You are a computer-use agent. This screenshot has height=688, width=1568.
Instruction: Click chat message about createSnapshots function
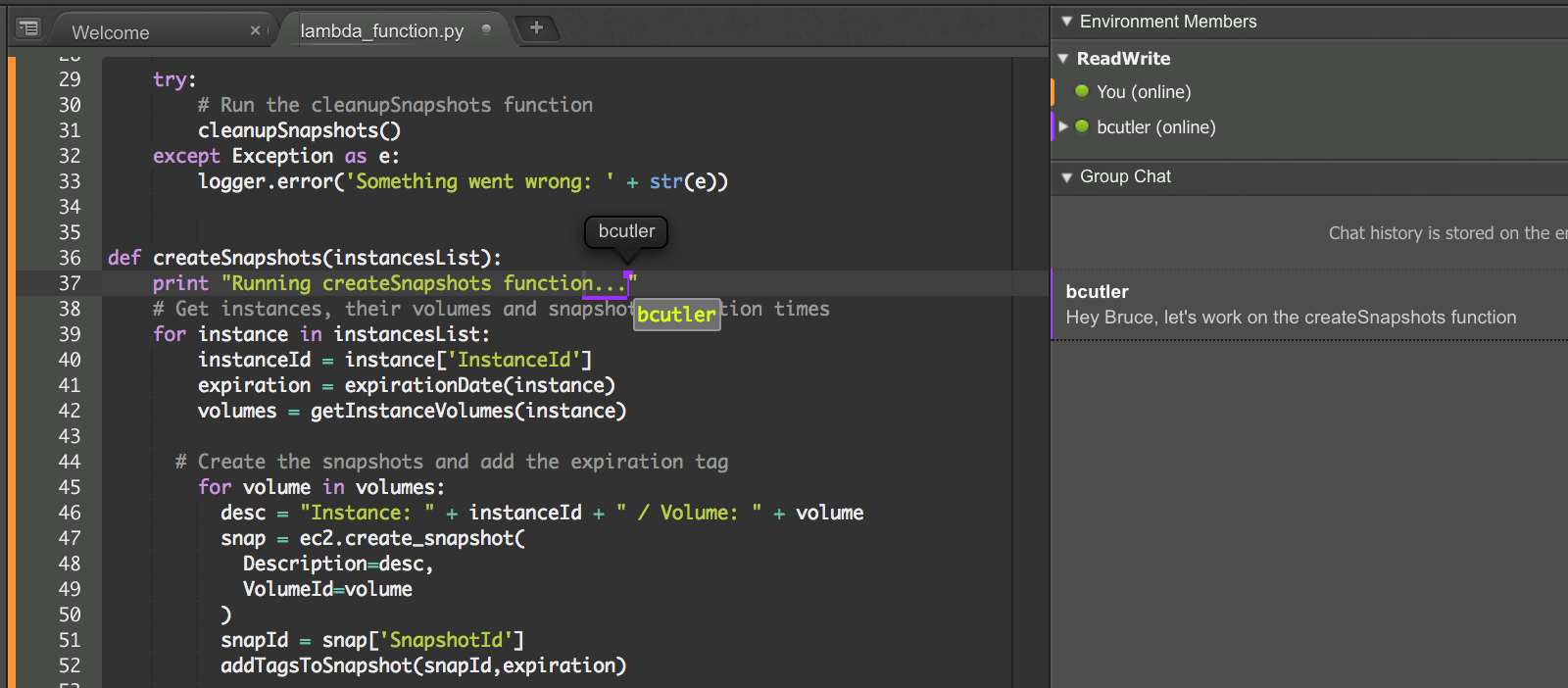click(x=1291, y=318)
